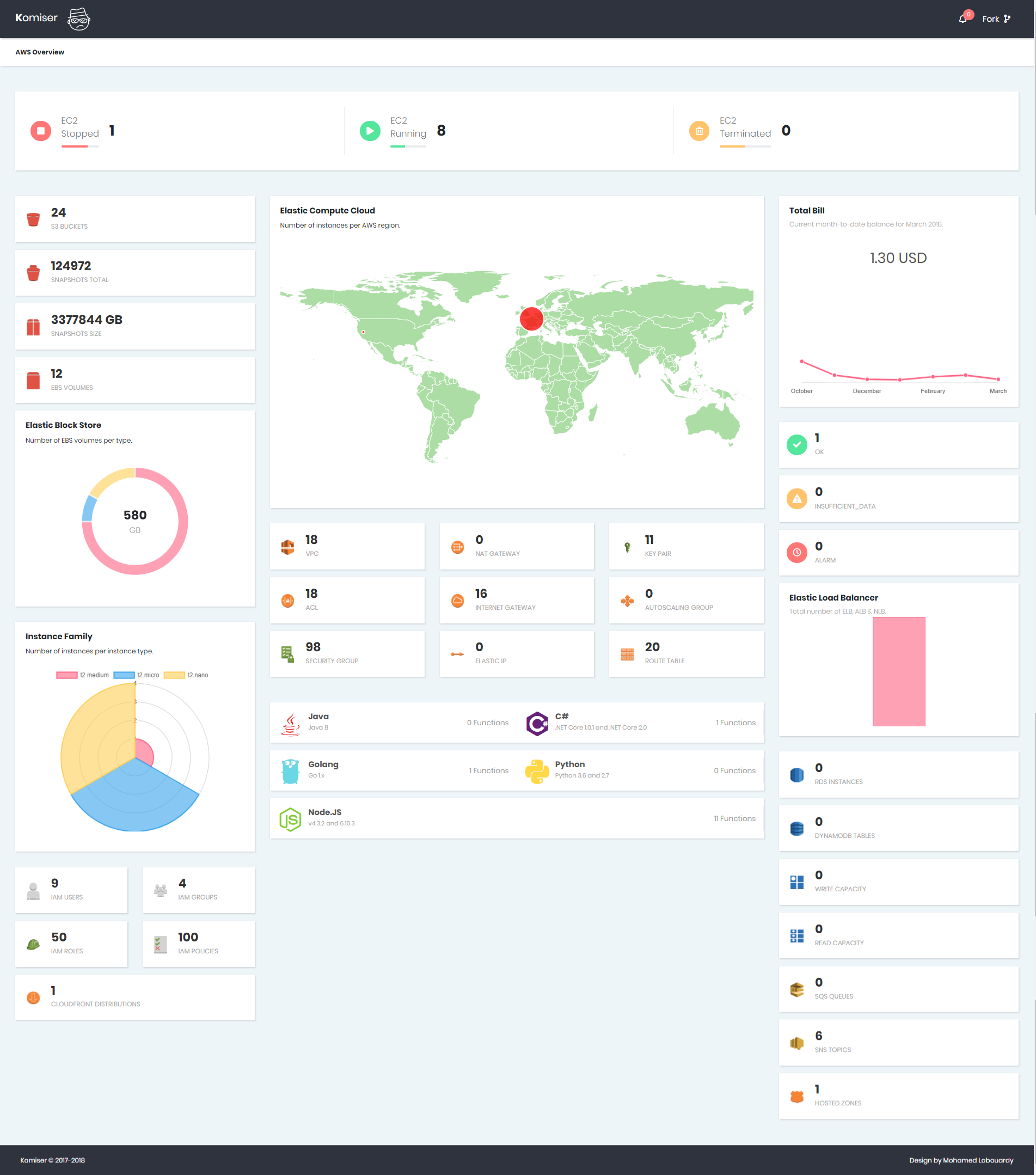Click the Komiser brand name in header

pyautogui.click(x=36, y=18)
